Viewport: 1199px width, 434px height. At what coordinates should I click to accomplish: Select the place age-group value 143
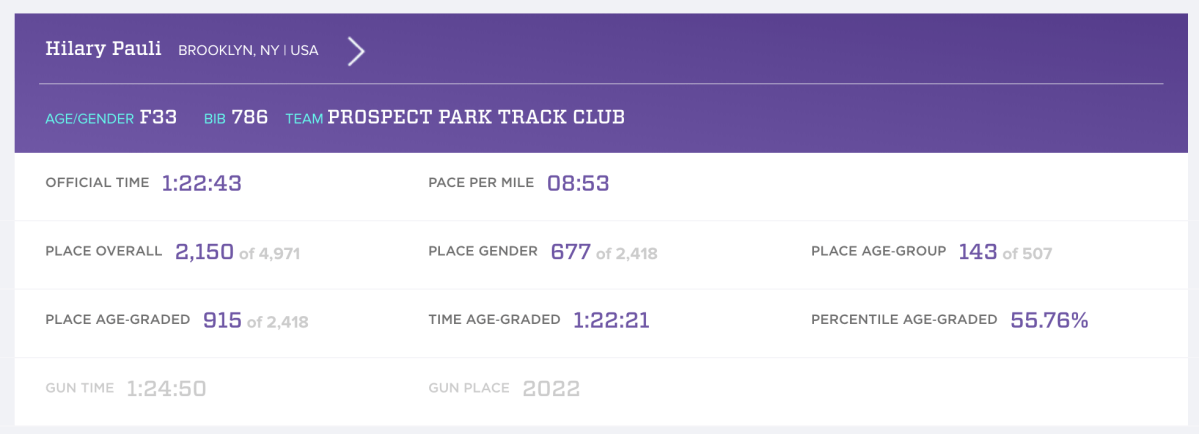click(x=977, y=252)
